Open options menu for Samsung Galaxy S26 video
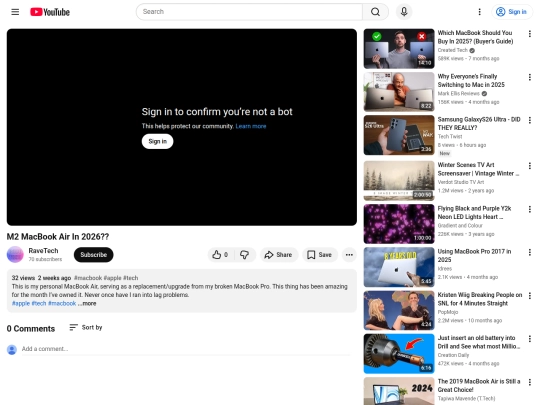 tap(530, 120)
